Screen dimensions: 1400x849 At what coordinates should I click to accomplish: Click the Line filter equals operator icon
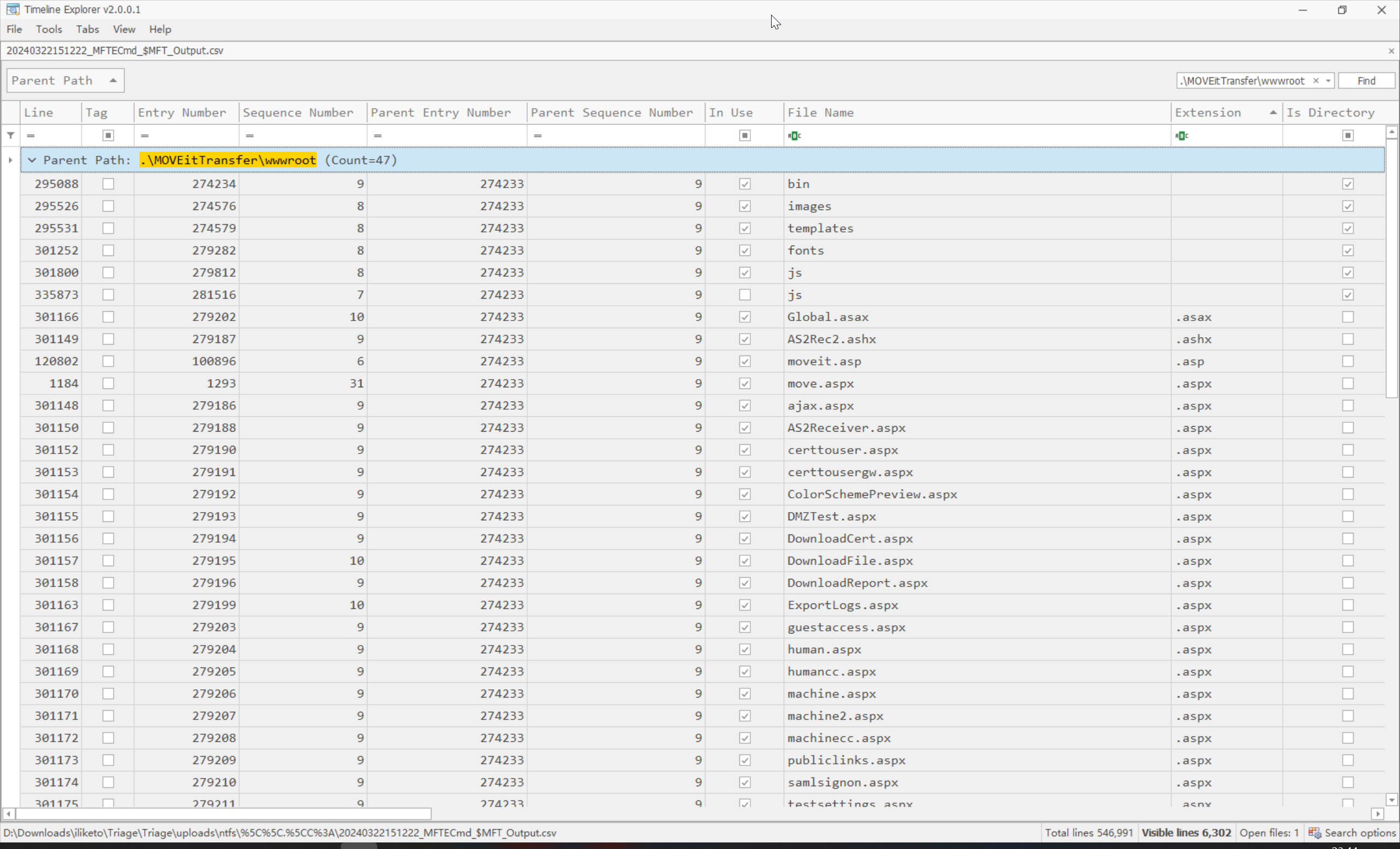[31, 135]
